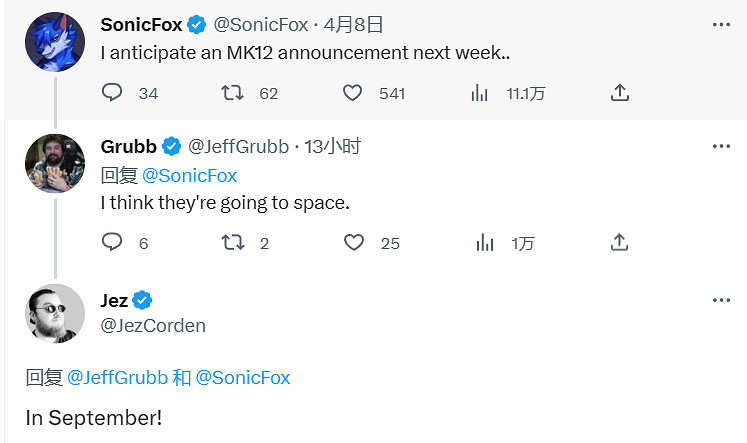Open SonicFox's profile avatar

pyautogui.click(x=55, y=42)
